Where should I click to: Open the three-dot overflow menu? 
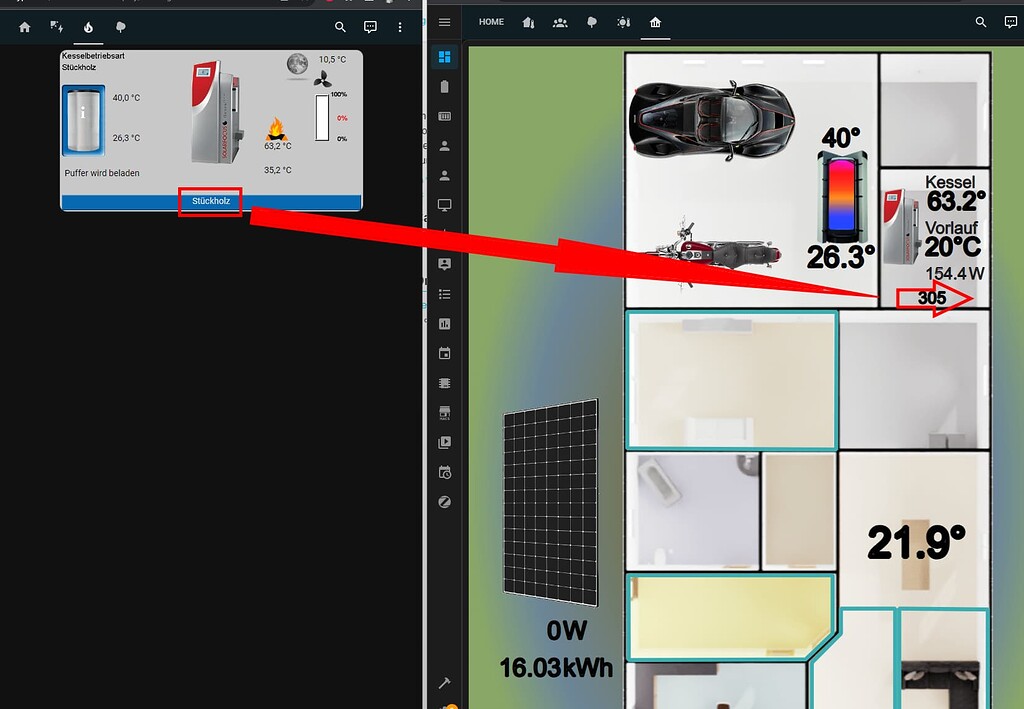coord(400,27)
